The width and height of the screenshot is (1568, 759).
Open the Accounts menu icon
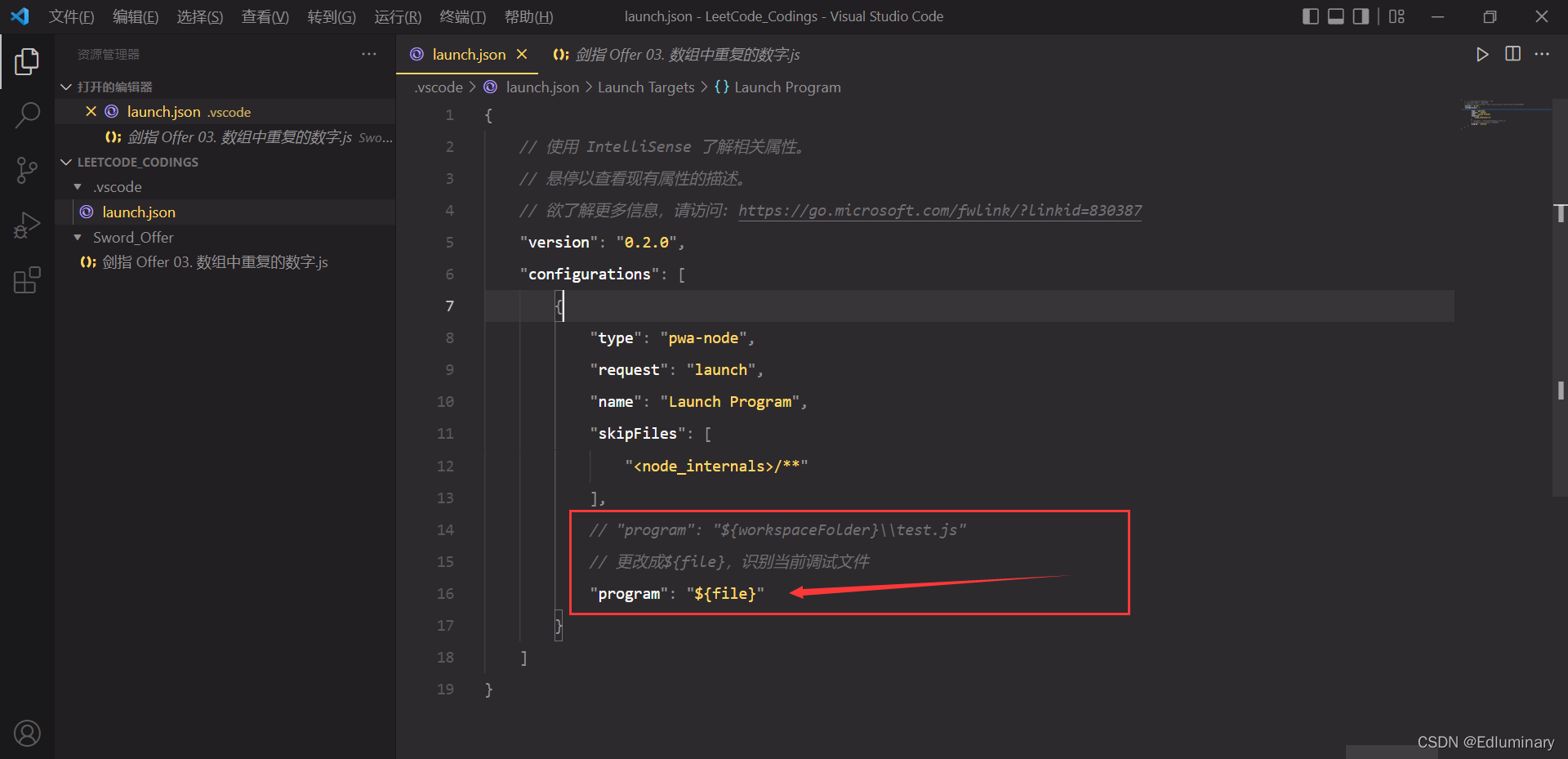coord(27,733)
